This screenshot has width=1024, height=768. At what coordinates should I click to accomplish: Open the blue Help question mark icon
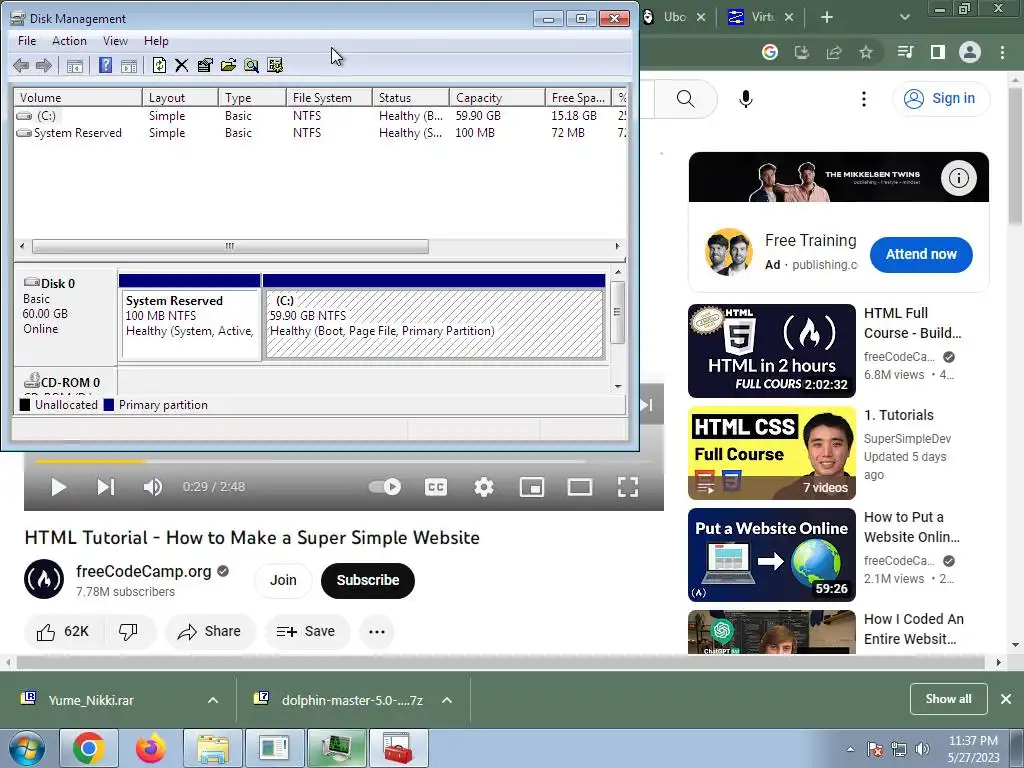click(105, 65)
